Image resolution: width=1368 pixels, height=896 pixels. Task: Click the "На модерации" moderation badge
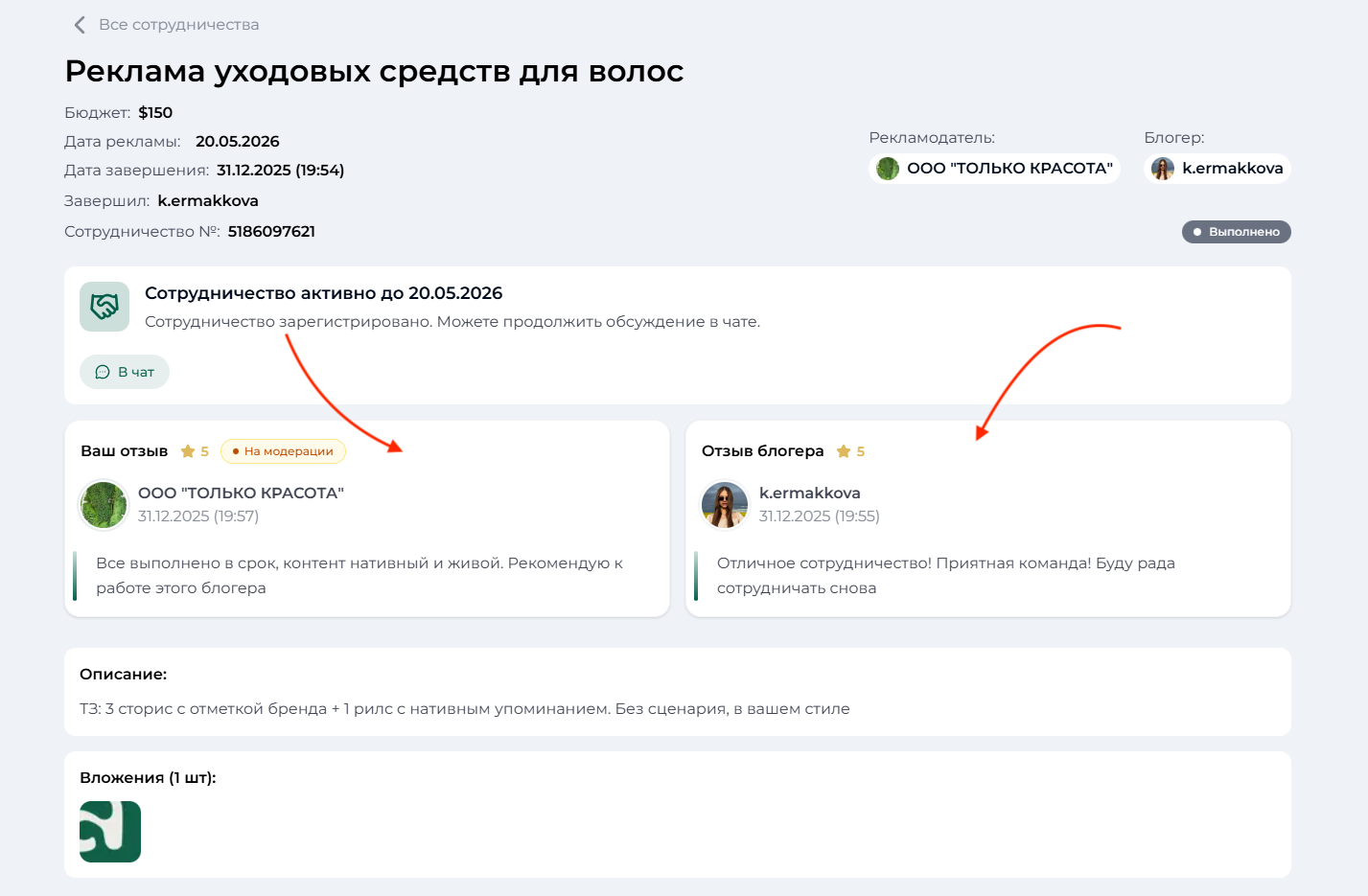284,450
